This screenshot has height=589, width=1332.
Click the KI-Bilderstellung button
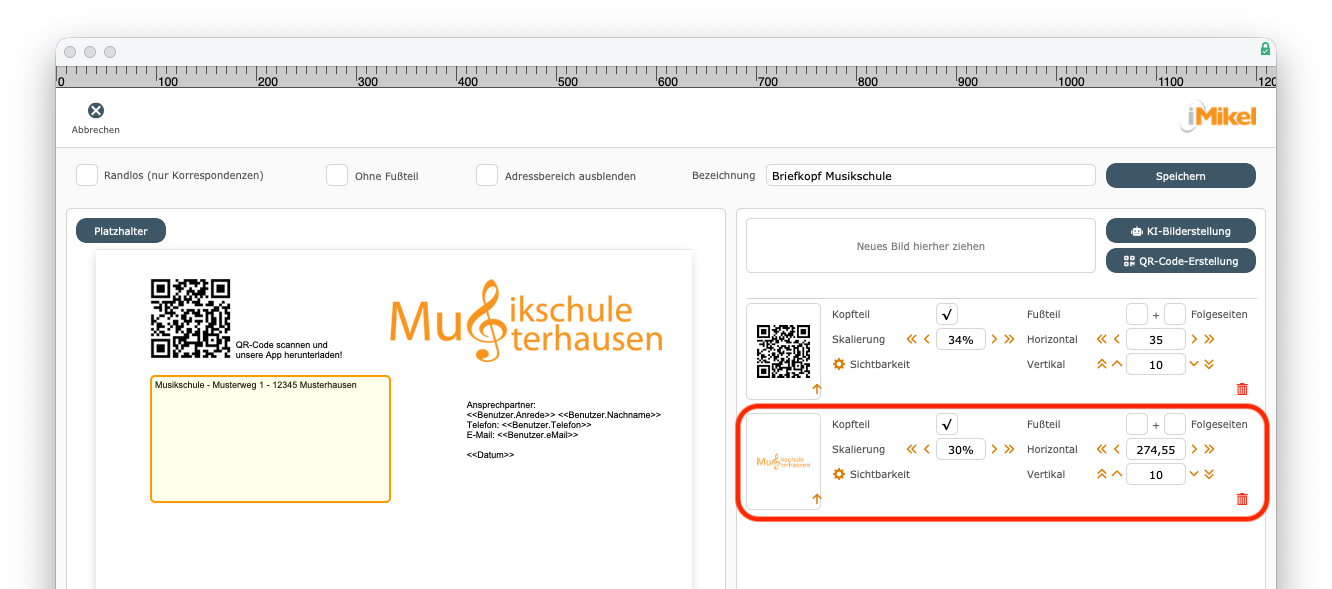point(1181,231)
